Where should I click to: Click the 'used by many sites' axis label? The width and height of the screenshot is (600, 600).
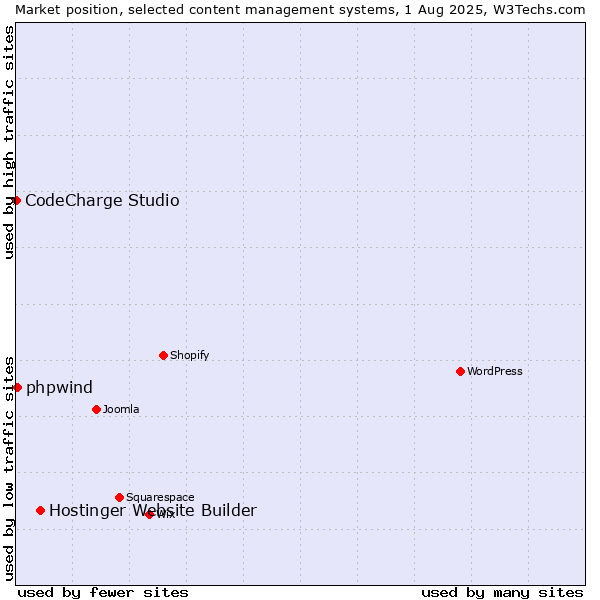point(502,593)
